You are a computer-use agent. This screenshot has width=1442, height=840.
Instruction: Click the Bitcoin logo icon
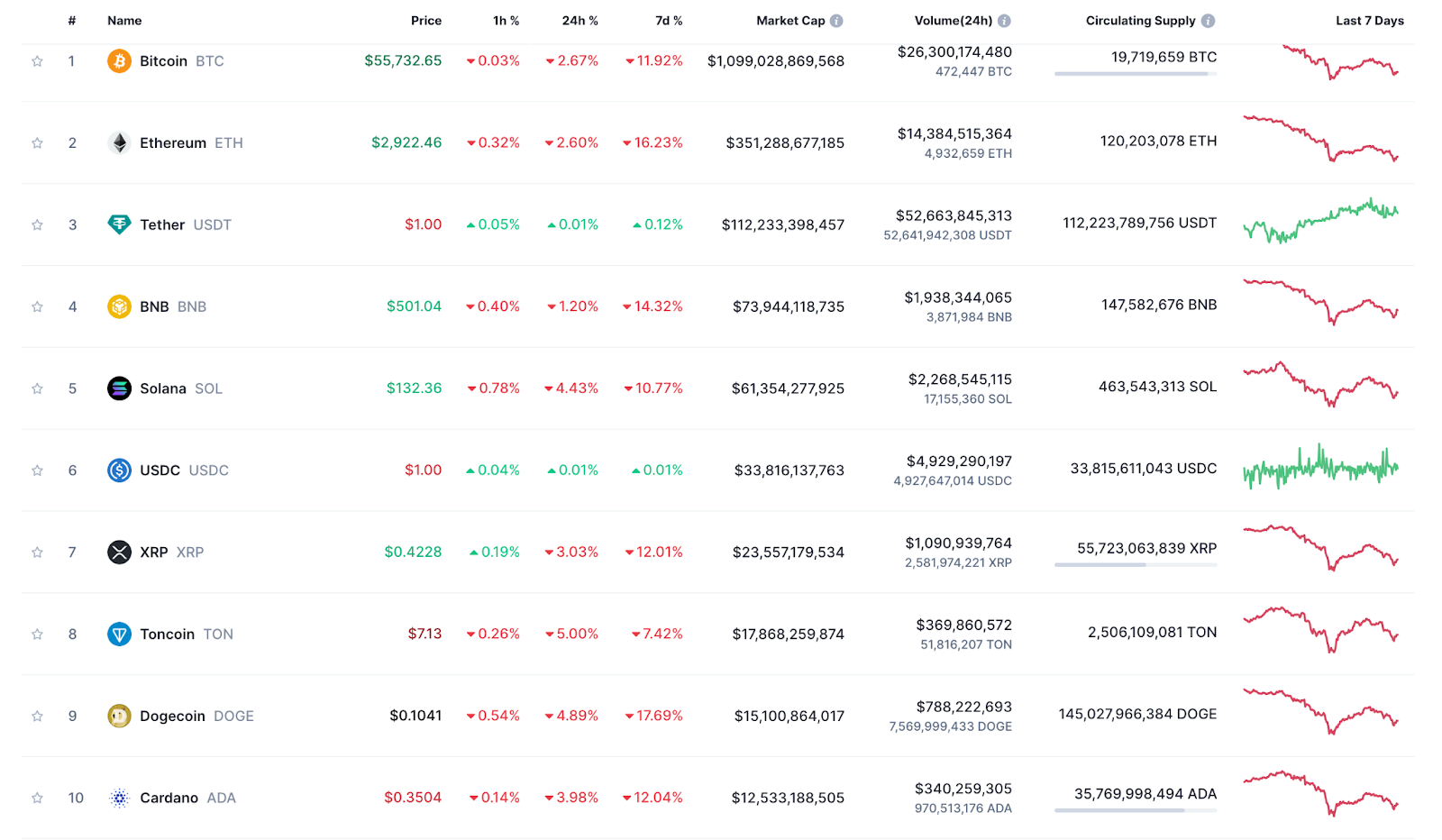[119, 61]
